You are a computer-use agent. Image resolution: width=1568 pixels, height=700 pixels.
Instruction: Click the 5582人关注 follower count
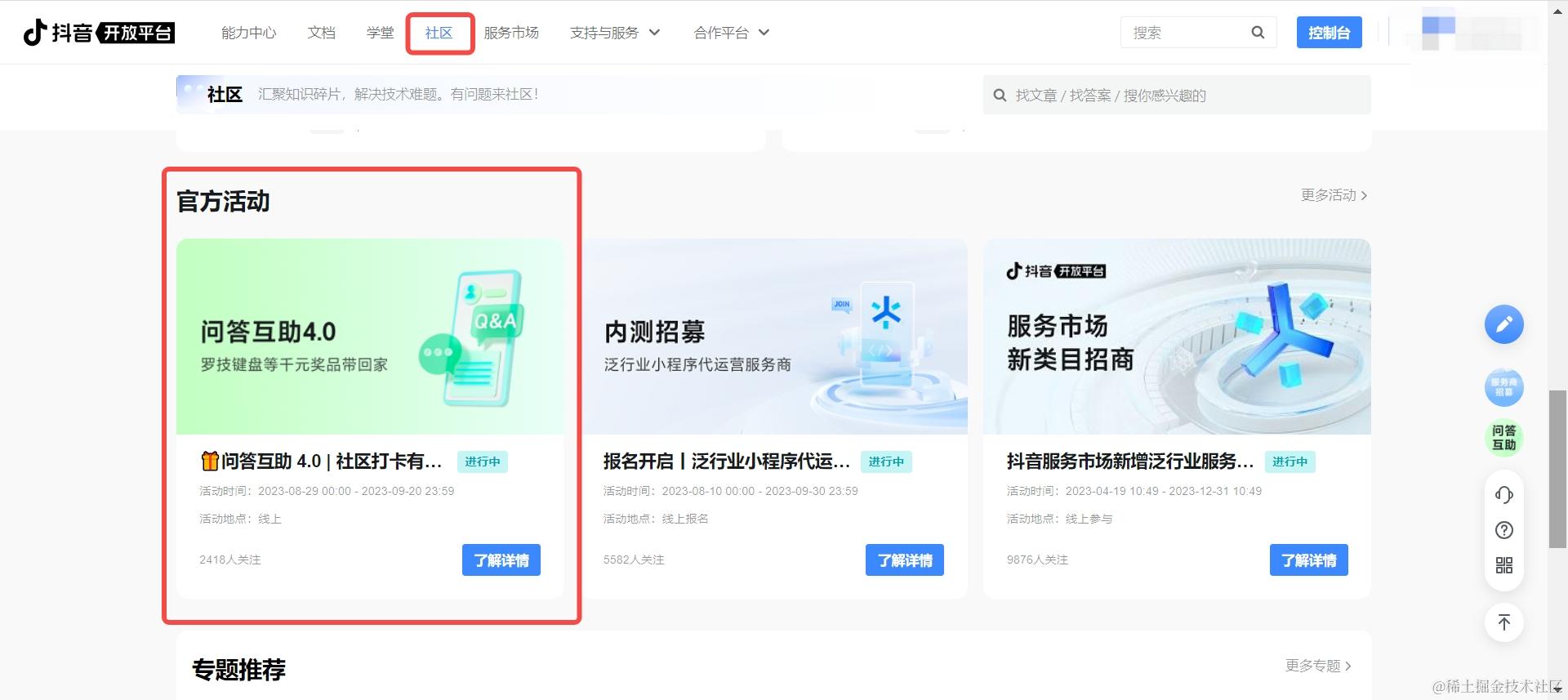click(634, 560)
